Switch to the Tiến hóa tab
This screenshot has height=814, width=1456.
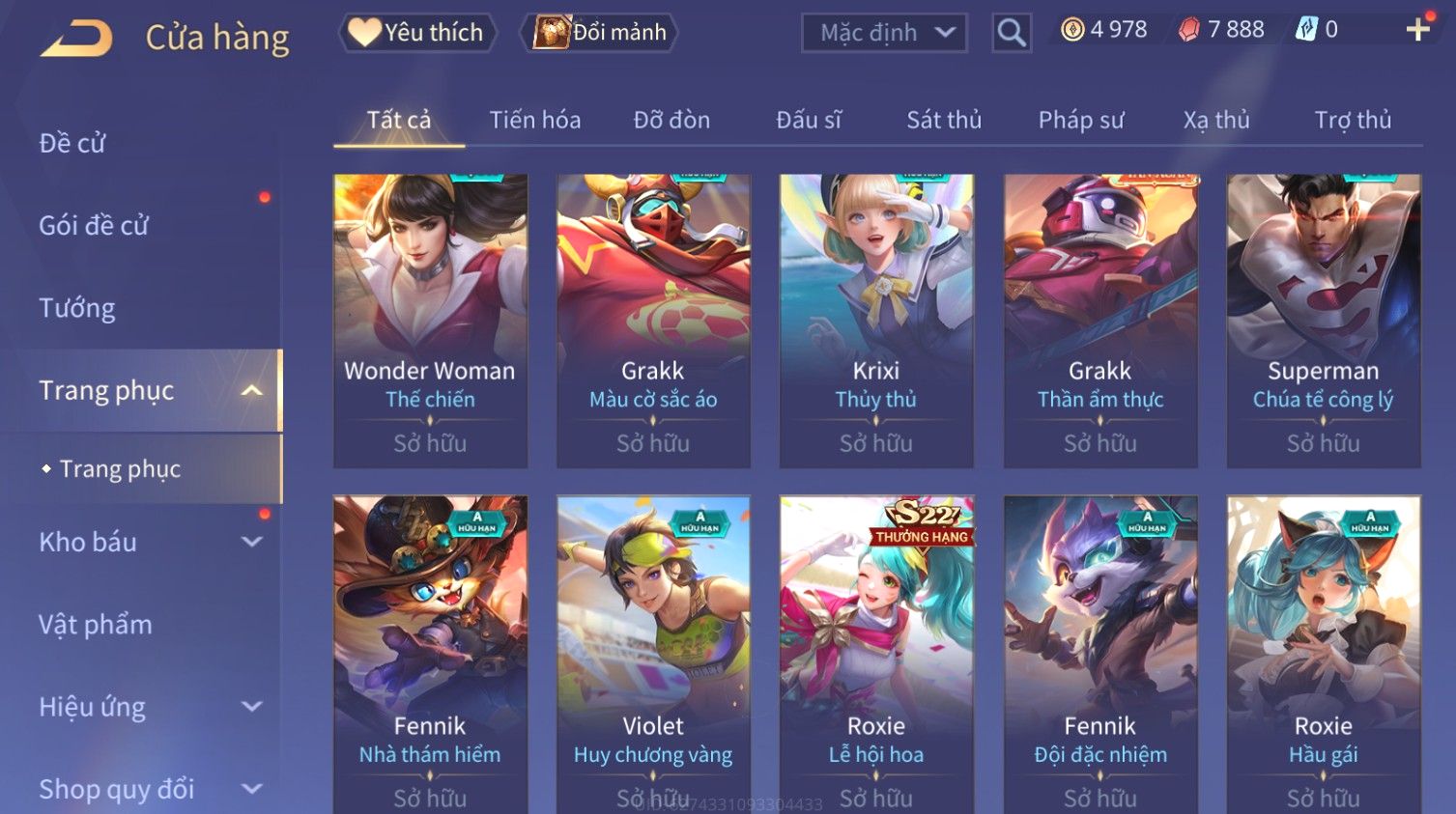click(534, 120)
